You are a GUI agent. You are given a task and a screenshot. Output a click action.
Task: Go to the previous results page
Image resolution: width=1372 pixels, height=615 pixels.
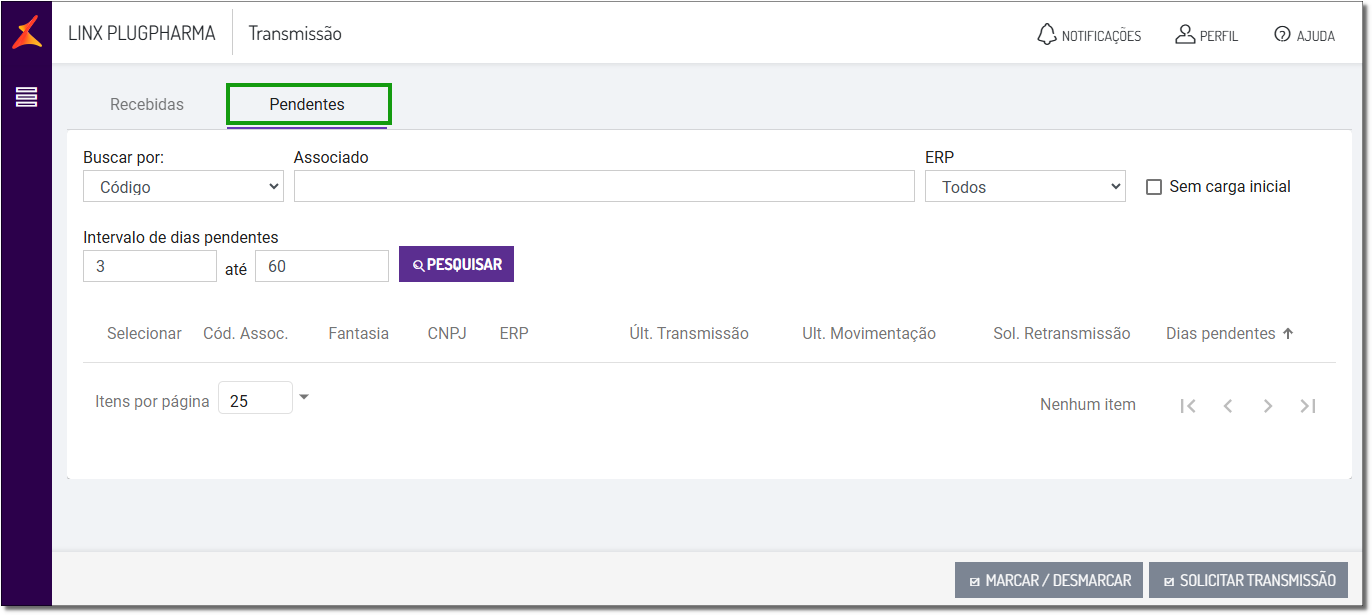(1228, 405)
